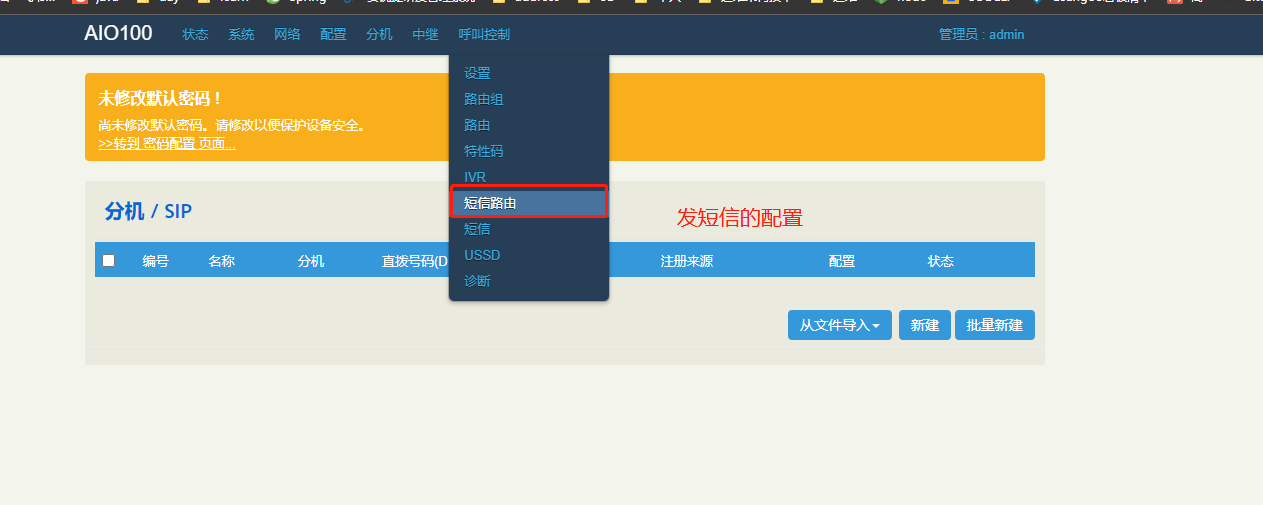
Task: Tick the select-all checkbox in table header
Action: (x=109, y=261)
